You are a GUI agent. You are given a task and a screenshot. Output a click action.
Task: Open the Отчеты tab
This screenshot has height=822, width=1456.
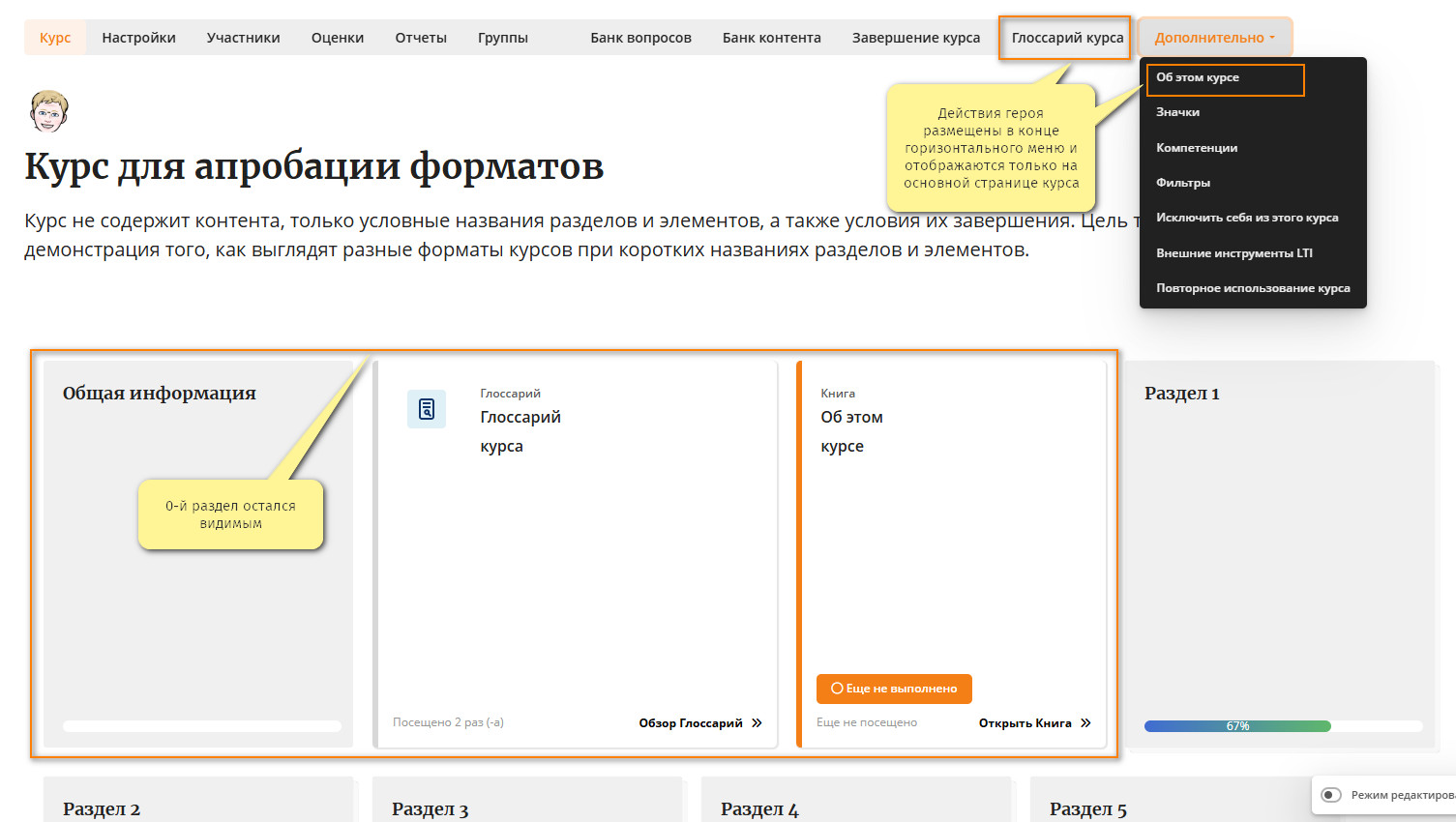[x=421, y=38]
